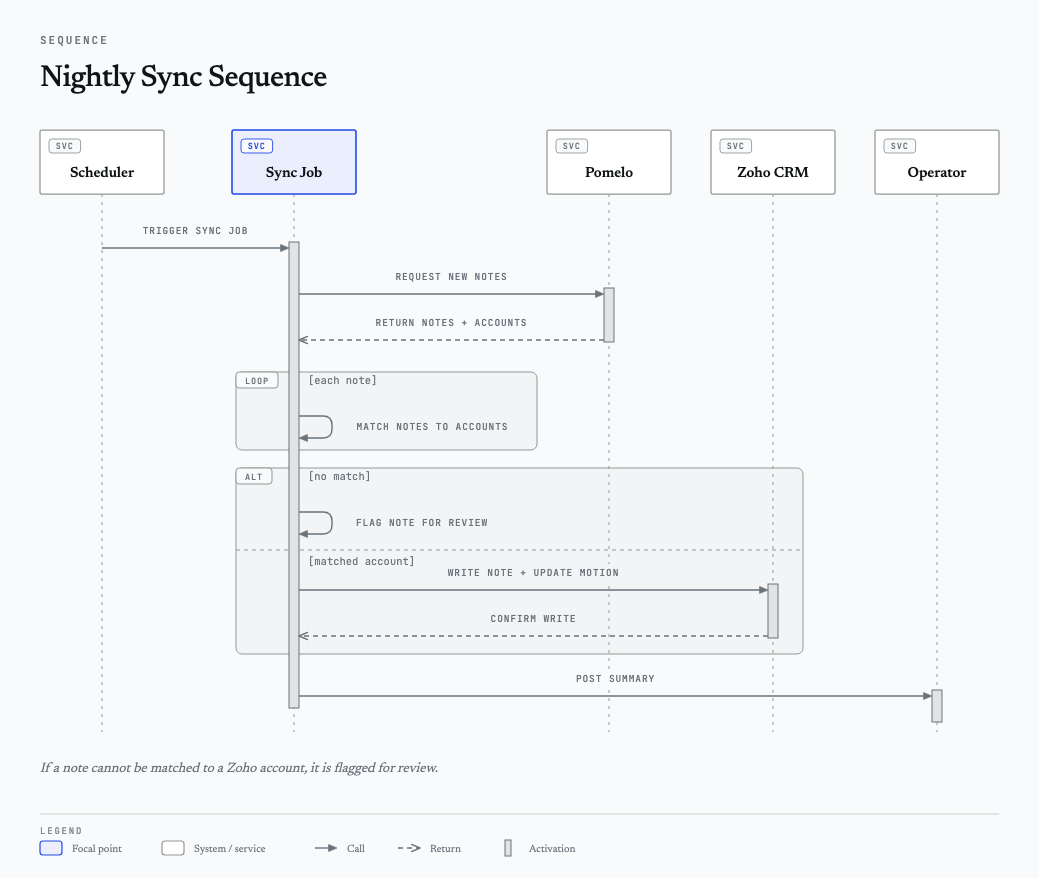This screenshot has height=878, width=1039.
Task: Click the Zoho CRM activation bar
Action: tap(773, 611)
